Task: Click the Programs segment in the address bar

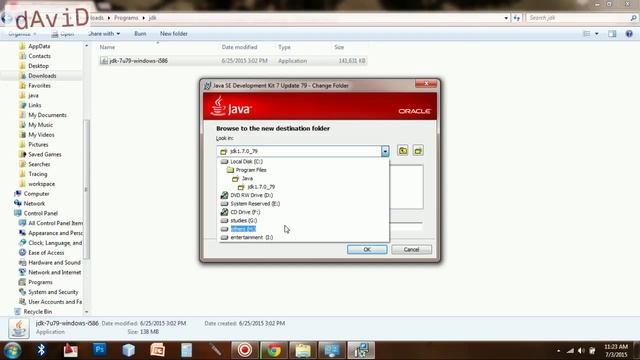Action: click(126, 18)
